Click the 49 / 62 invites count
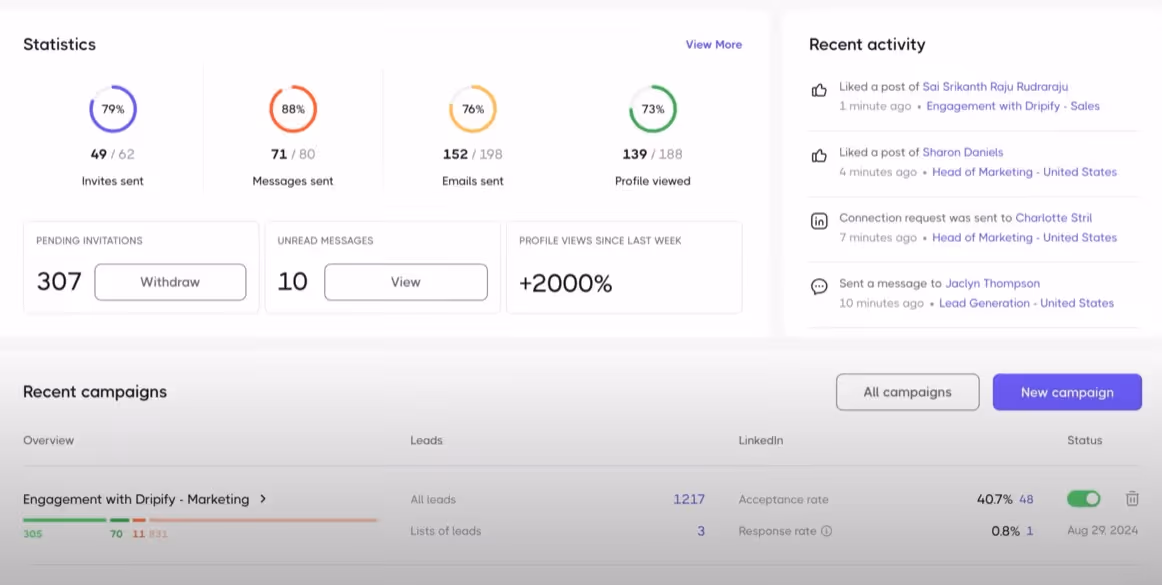This screenshot has width=1162, height=585. click(113, 154)
